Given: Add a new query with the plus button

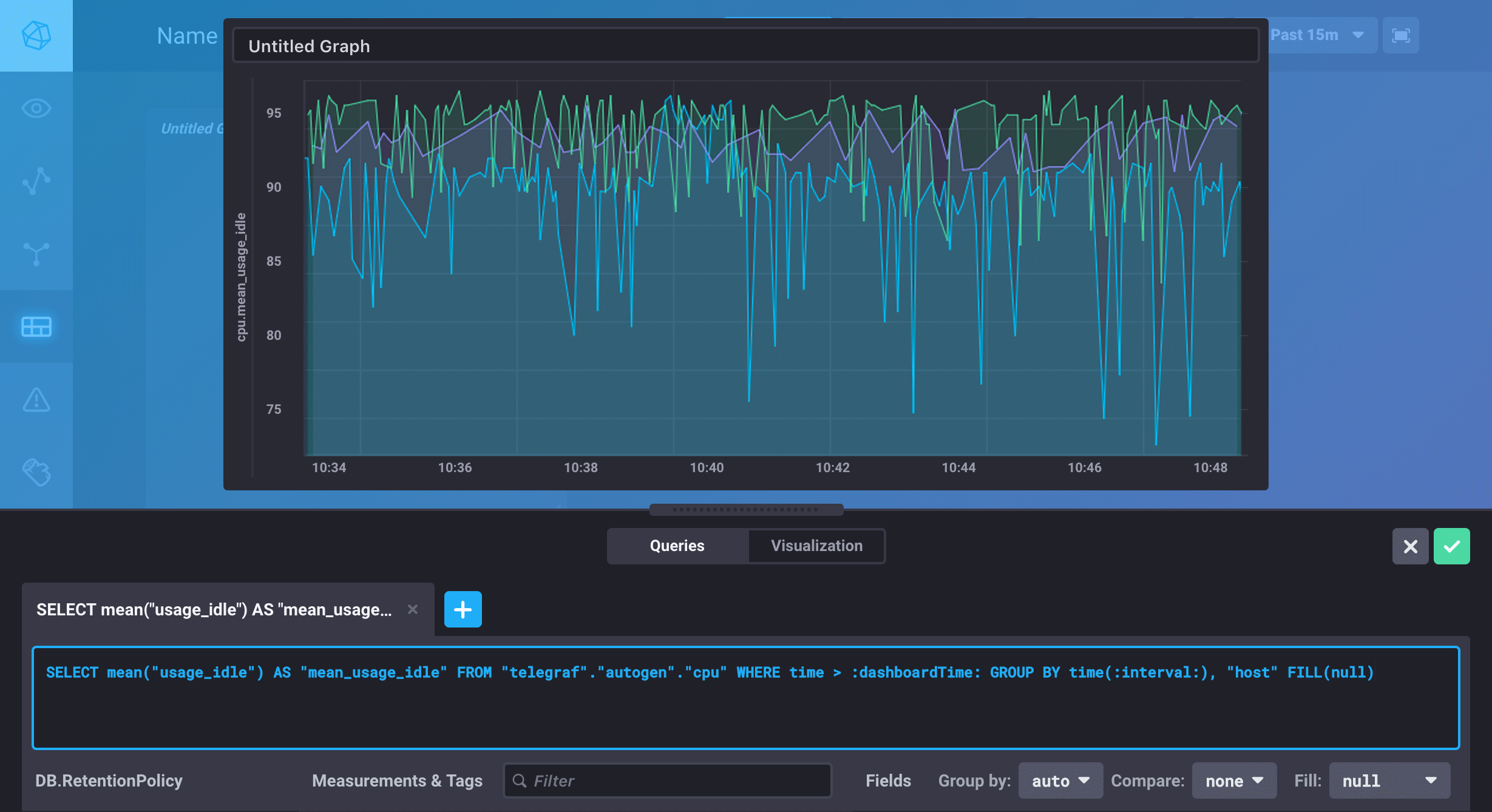Looking at the screenshot, I should (x=463, y=609).
